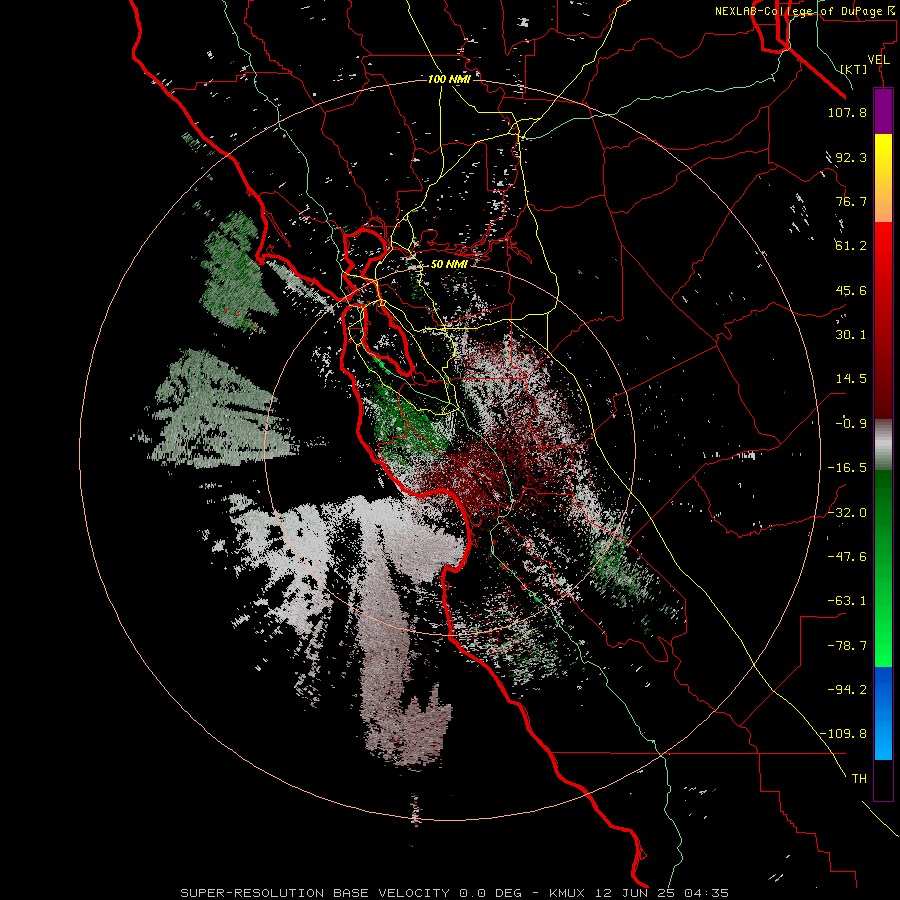The height and width of the screenshot is (900, 900).
Task: Click the gray near-zero segment of the color bar
Action: 883,442
